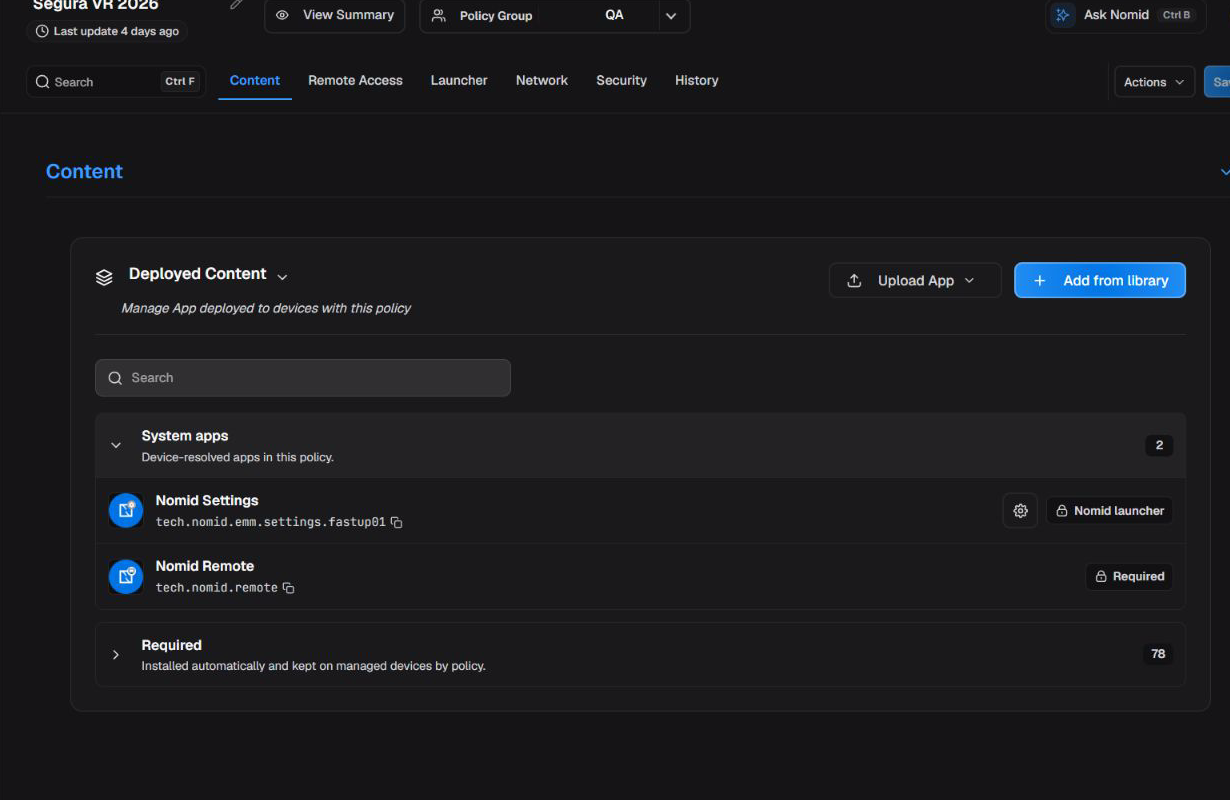Screen dimensions: 1230x800
Task: Click the Ask Nomid sparkle icon
Action: point(1062,15)
